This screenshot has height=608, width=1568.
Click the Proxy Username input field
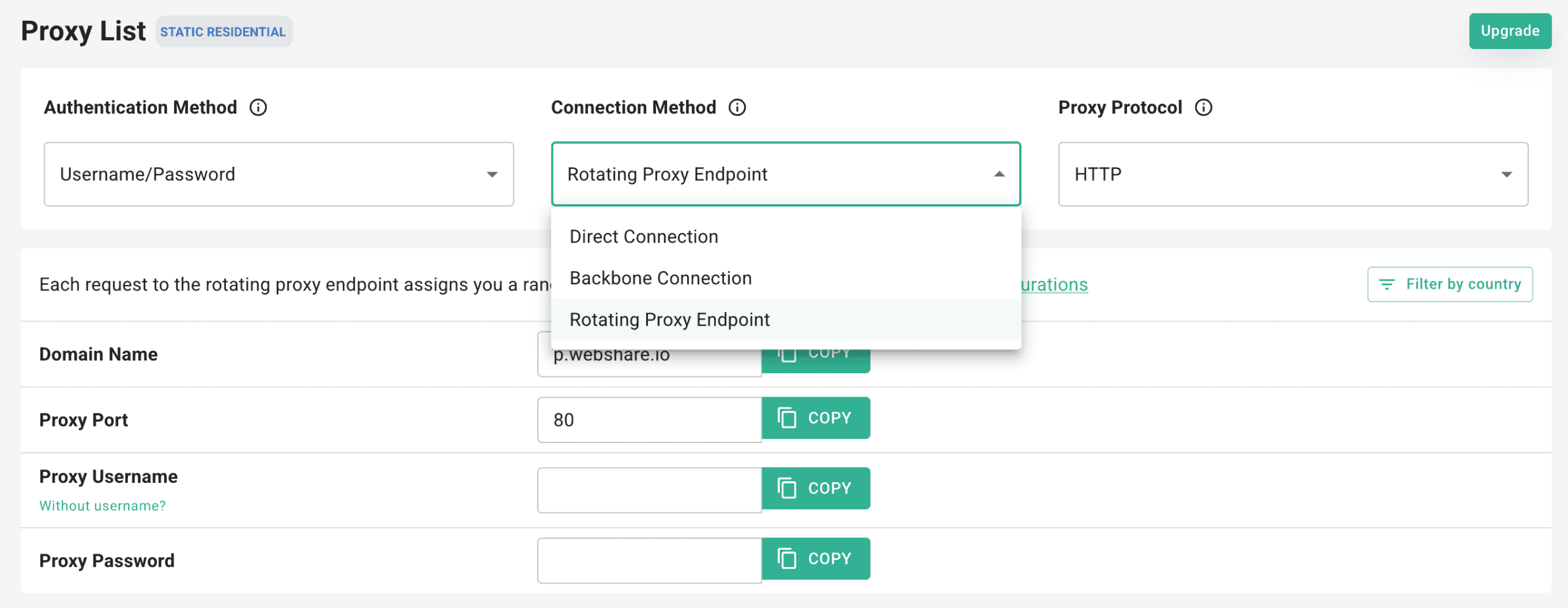(x=649, y=490)
